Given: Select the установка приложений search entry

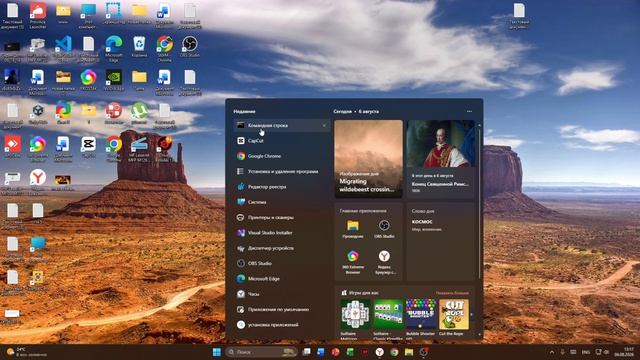Looking at the screenshot, I should [x=282, y=325].
